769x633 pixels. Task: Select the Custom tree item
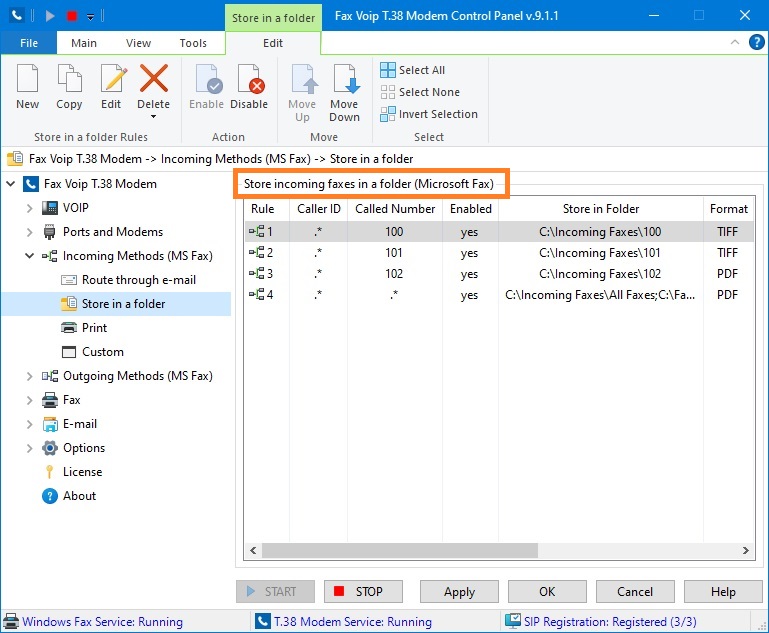[x=93, y=352]
